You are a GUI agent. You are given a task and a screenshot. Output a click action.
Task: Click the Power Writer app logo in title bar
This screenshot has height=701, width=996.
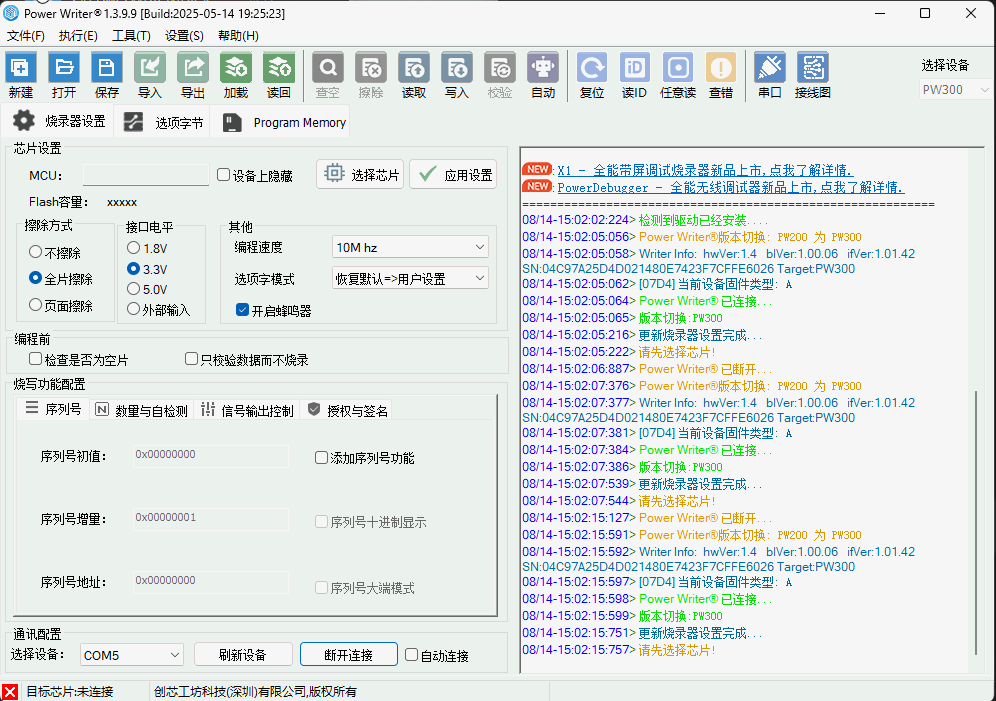pyautogui.click(x=11, y=13)
